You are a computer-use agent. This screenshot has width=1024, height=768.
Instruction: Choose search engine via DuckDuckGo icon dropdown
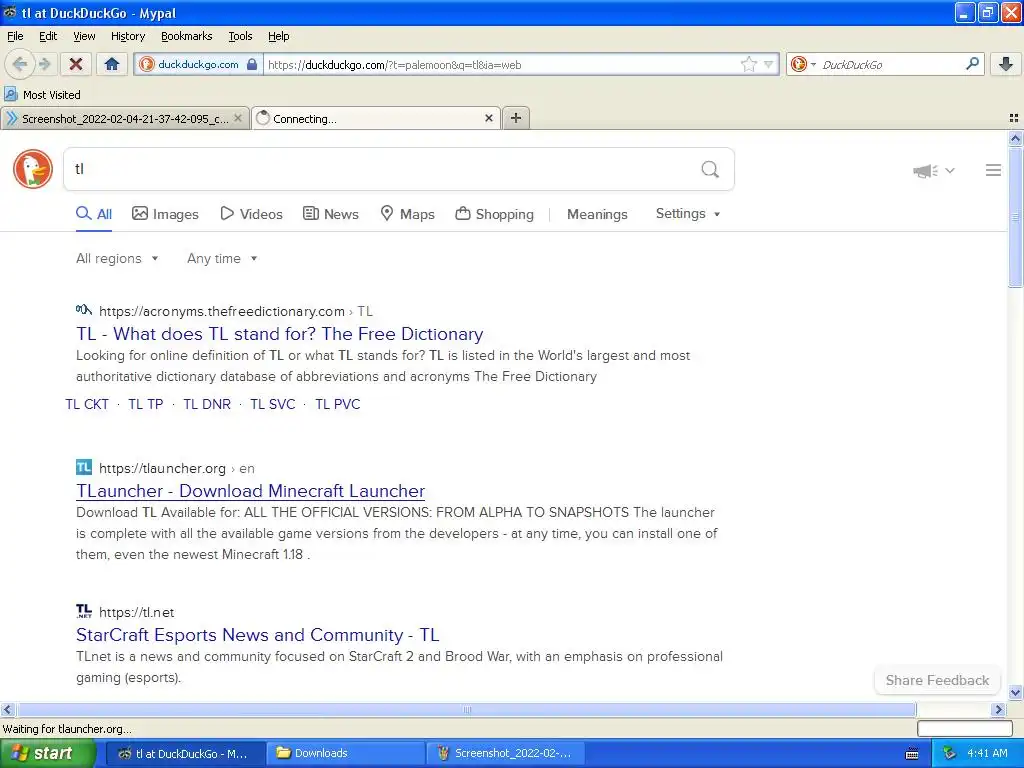(803, 64)
